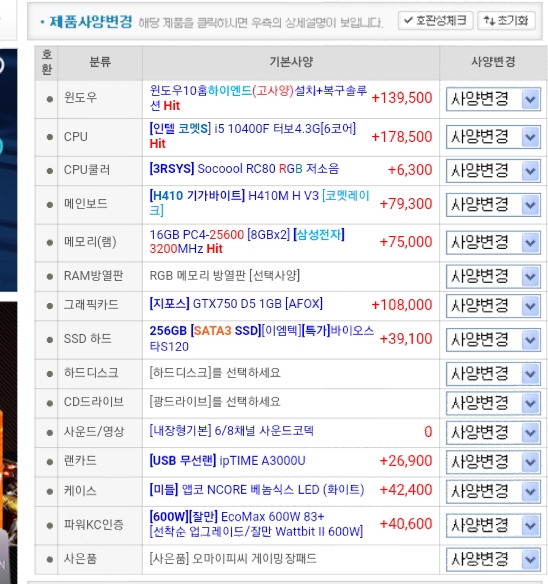548x584 pixels.
Task: Open 사양변경 dropdown for 사운드/영상 row
Action: coord(493,433)
